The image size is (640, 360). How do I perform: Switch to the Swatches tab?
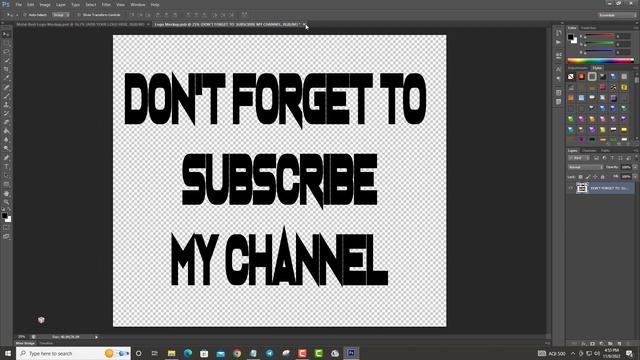(x=589, y=28)
